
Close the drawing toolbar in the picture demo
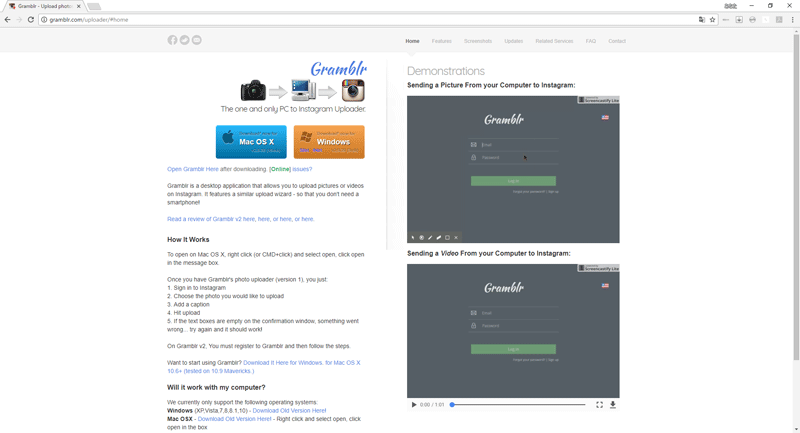456,237
